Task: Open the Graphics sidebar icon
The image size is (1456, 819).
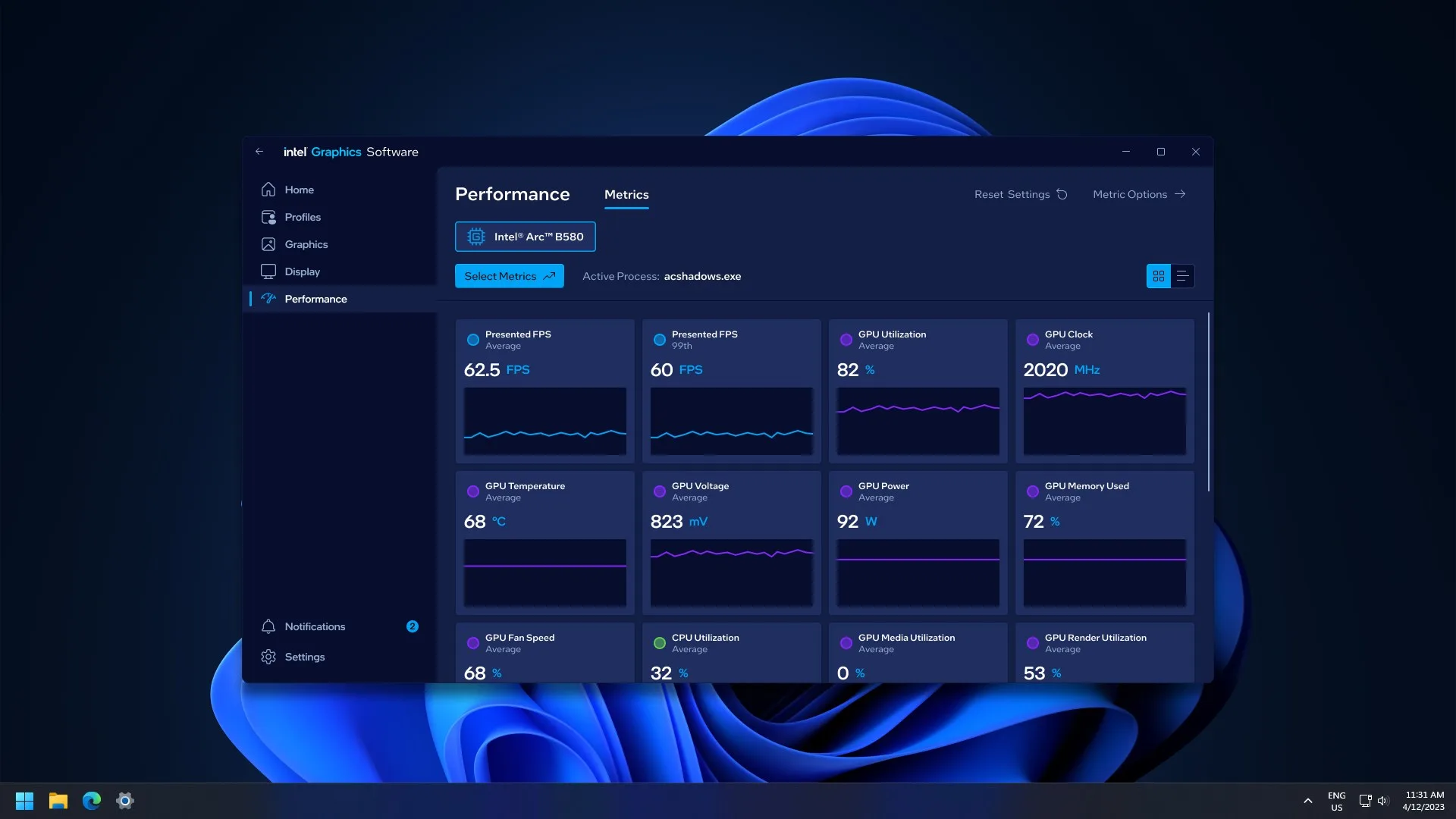Action: coord(268,244)
